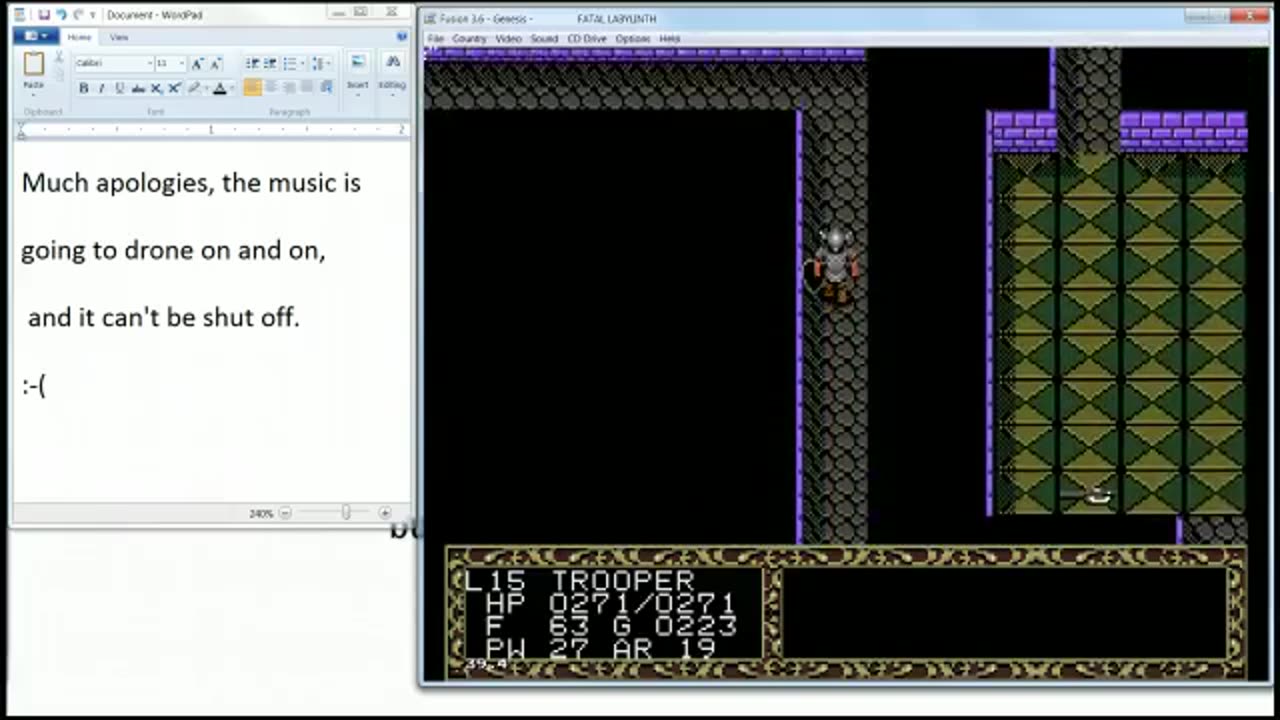
Task: Save the WordPad document via quick access
Action: pyautogui.click(x=44, y=15)
